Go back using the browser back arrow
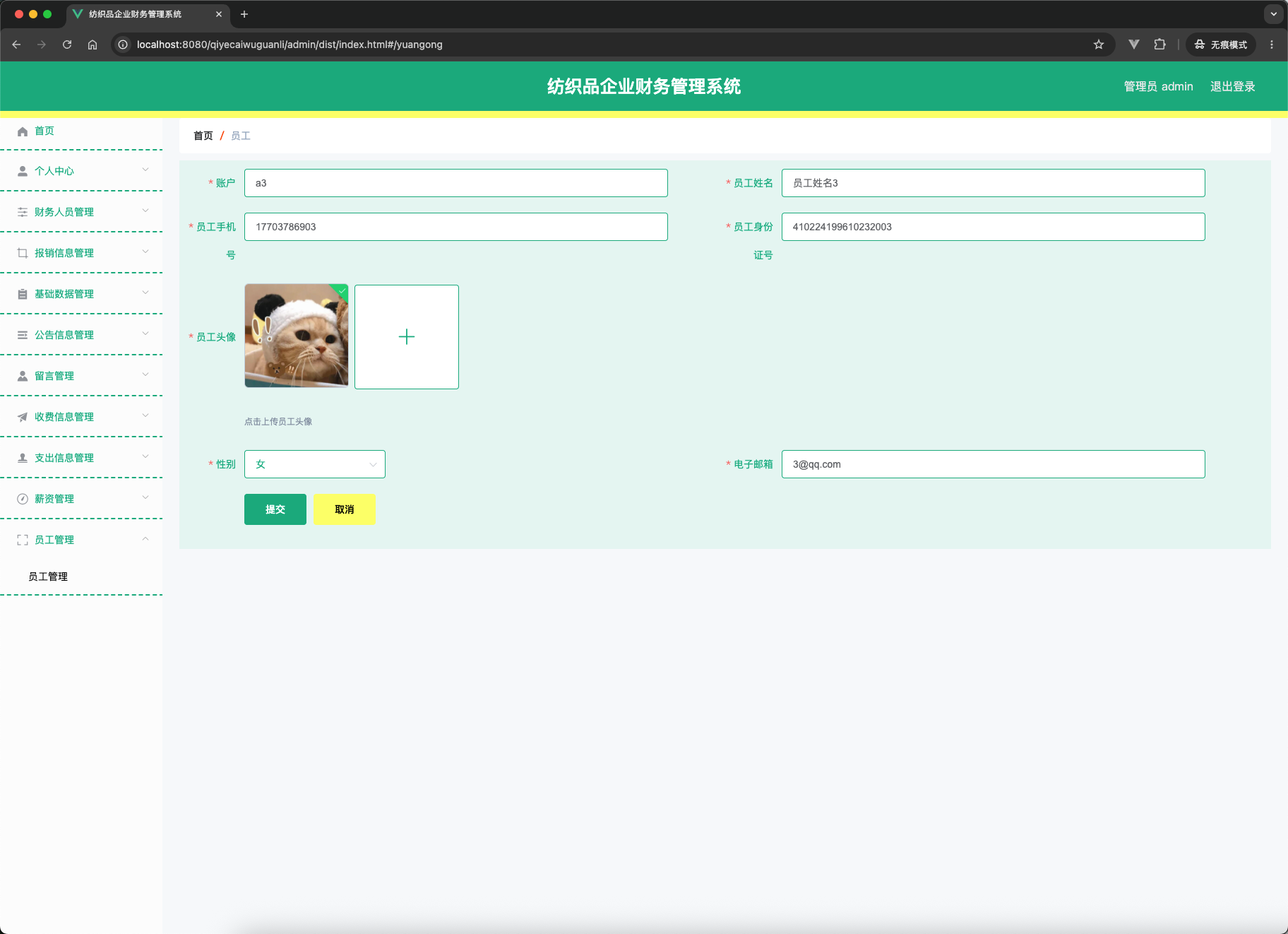This screenshot has height=934, width=1288. point(16,45)
